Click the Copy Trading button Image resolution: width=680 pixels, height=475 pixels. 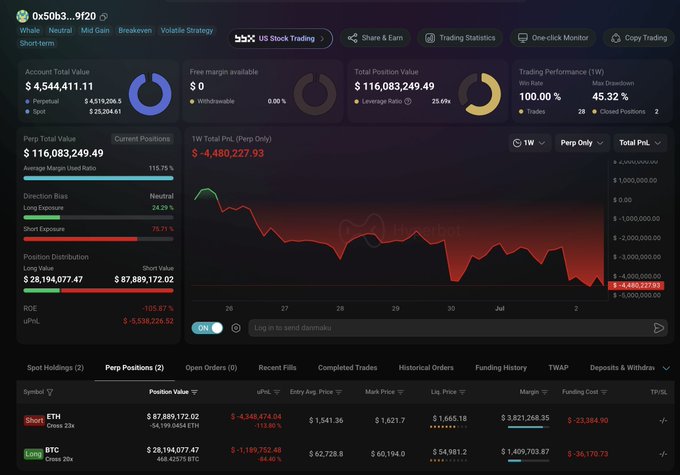(x=639, y=38)
